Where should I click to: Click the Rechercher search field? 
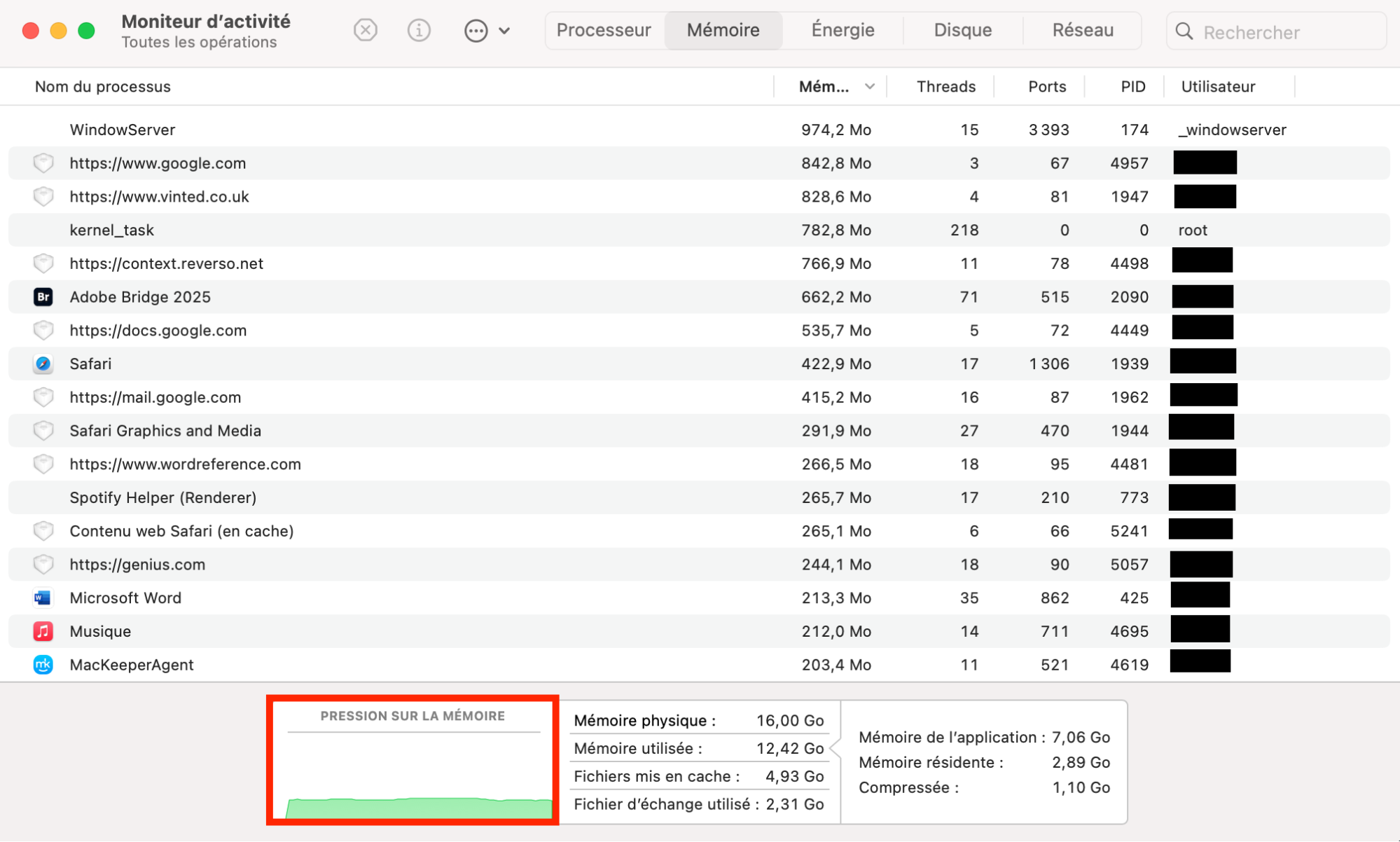click(1285, 32)
